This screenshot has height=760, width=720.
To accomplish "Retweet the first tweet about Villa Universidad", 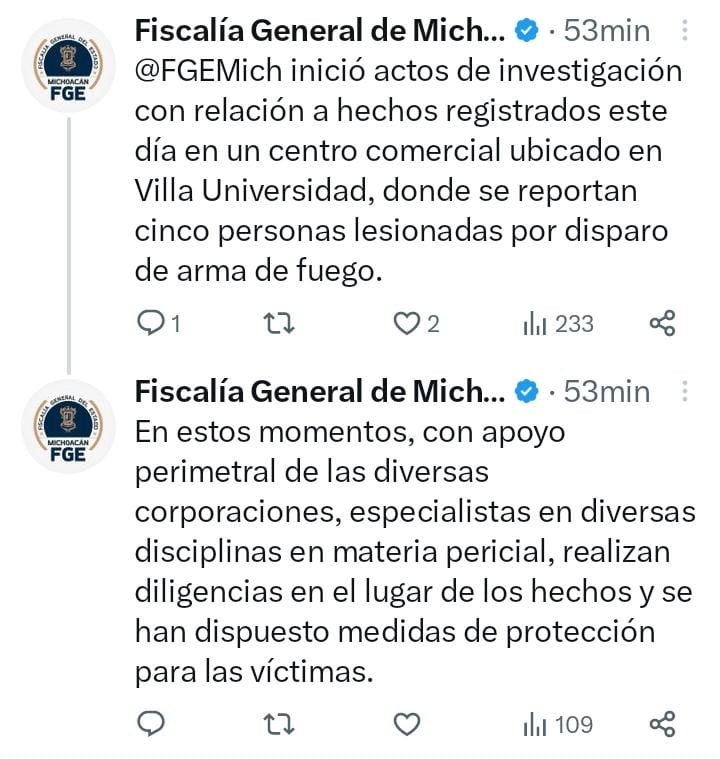I will [x=279, y=324].
